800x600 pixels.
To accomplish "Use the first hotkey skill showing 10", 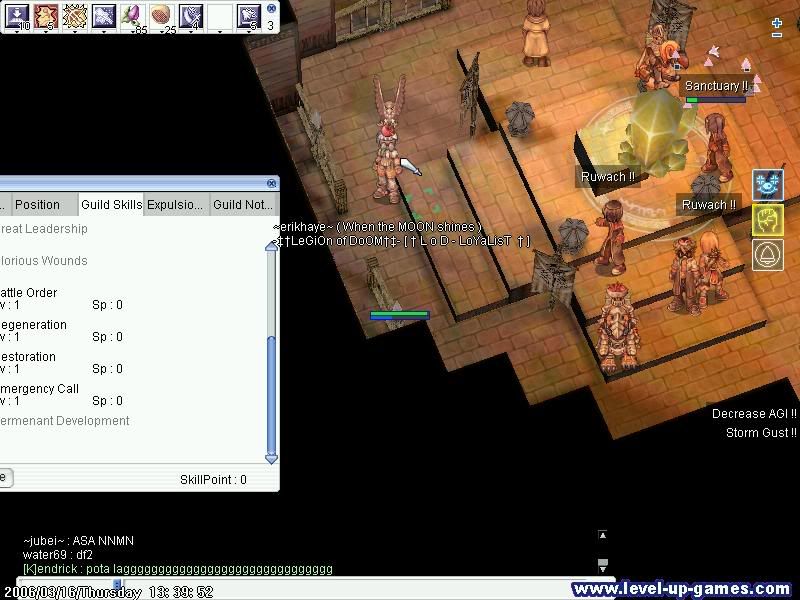I will pyautogui.click(x=17, y=15).
